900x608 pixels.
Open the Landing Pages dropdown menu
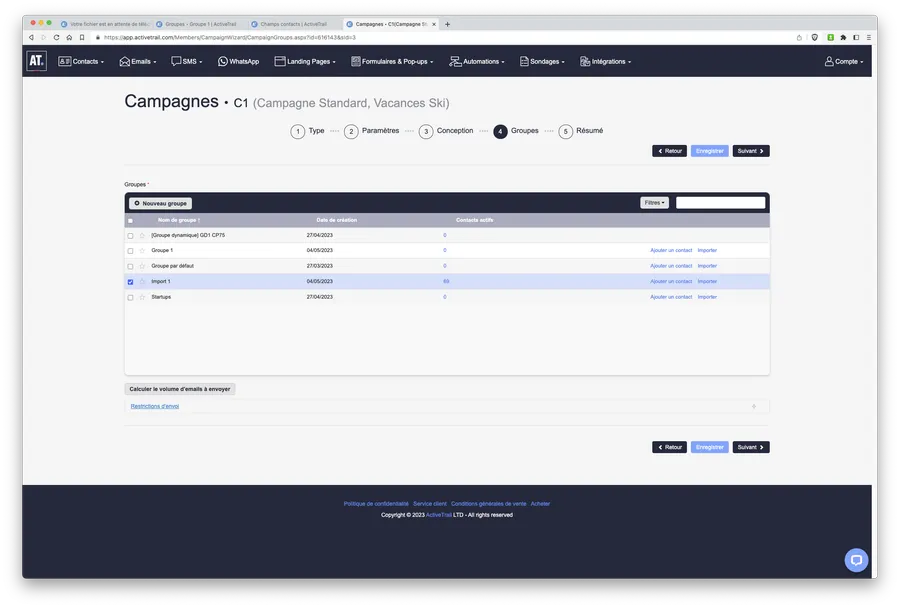(305, 61)
